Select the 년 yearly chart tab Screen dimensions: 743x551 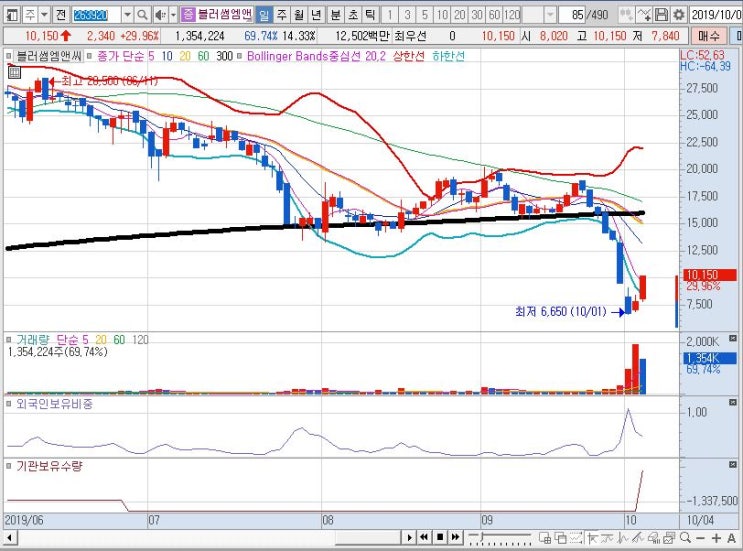coord(317,15)
